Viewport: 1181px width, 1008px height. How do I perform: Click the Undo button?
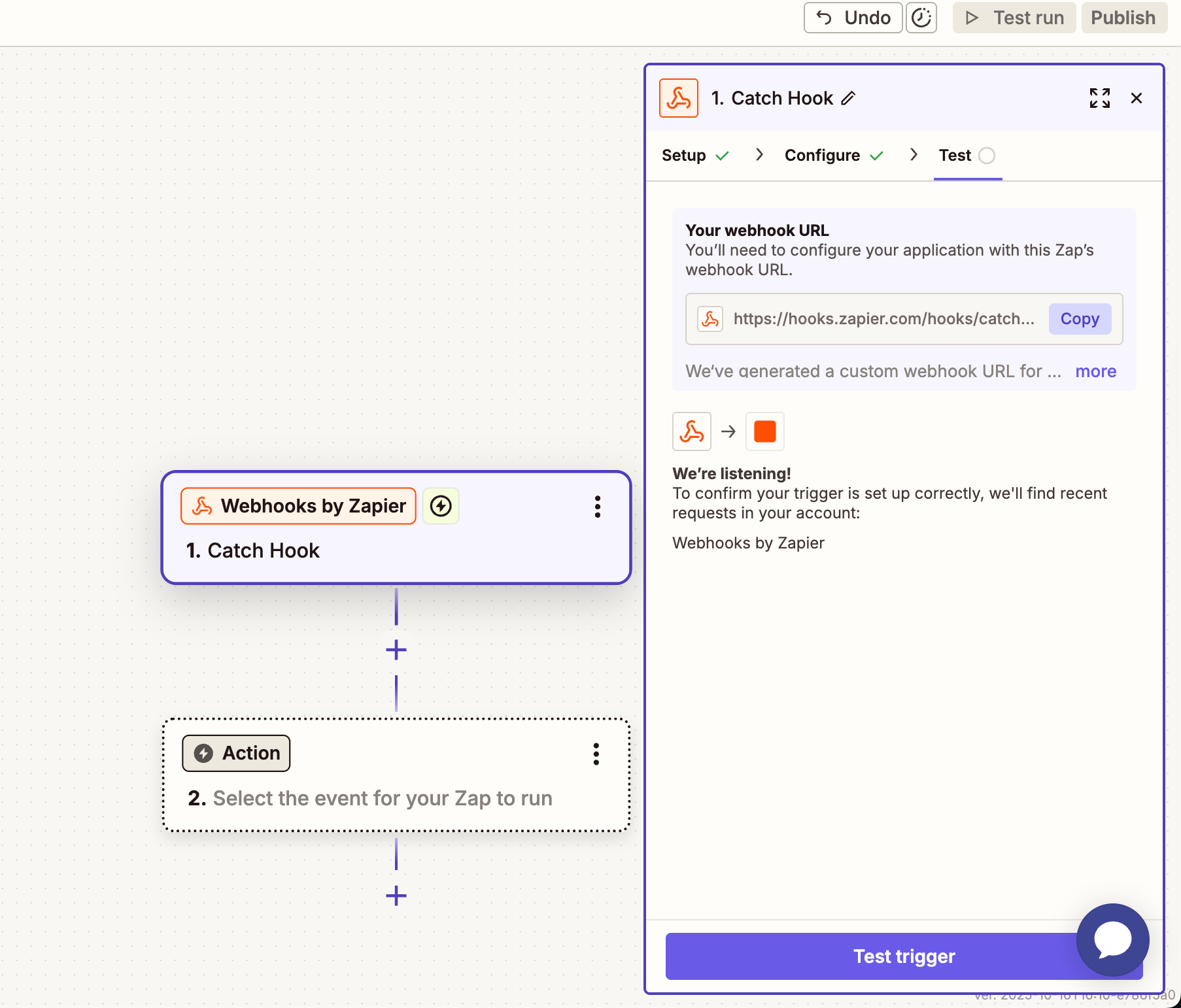point(853,18)
